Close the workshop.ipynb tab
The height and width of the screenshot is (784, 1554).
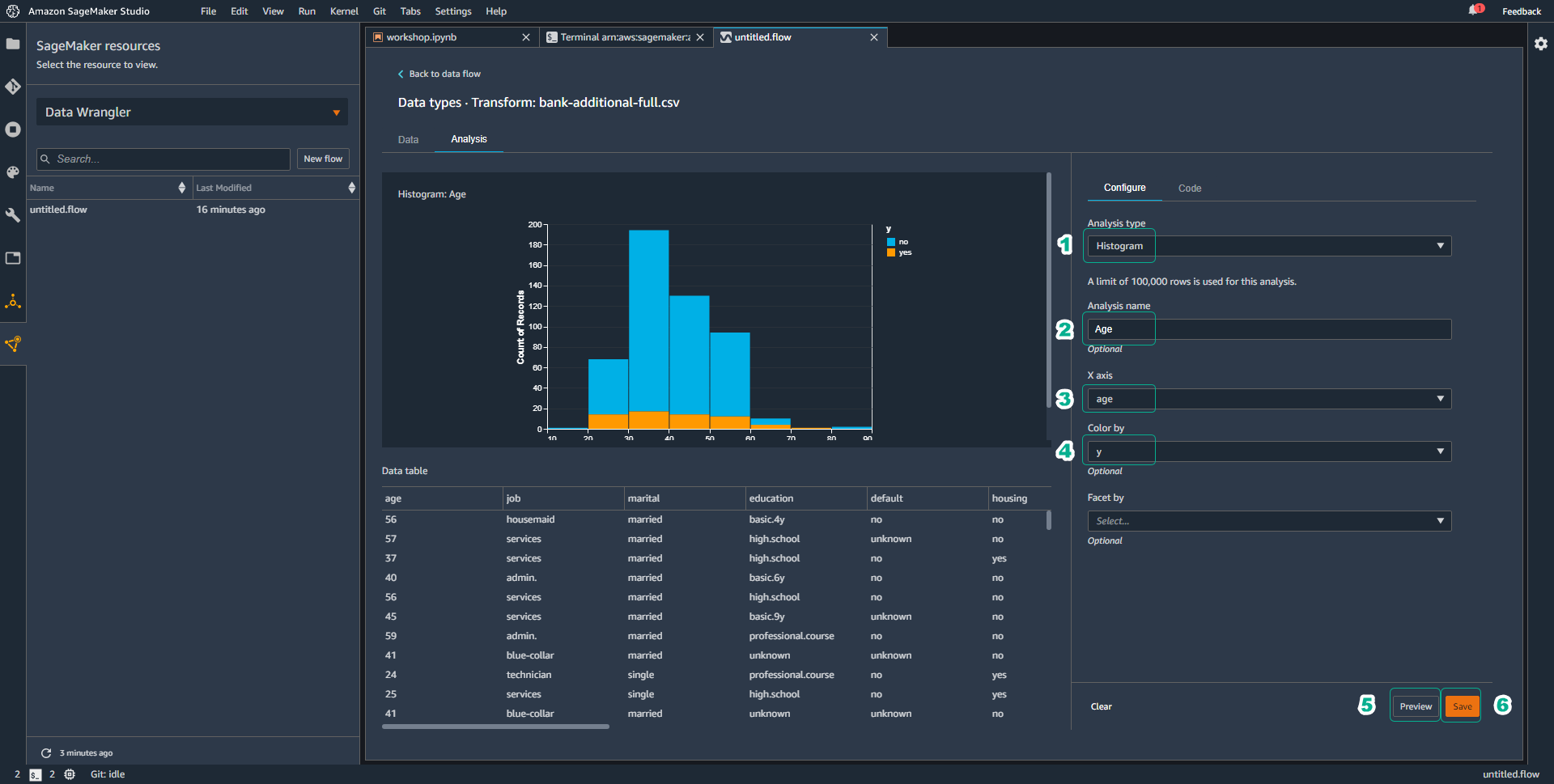(x=526, y=37)
